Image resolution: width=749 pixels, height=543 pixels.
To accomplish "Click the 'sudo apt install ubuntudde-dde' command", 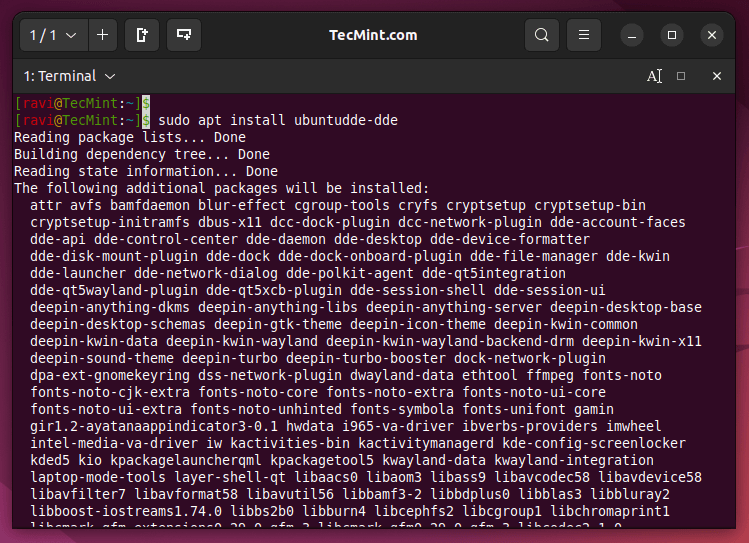I will pyautogui.click(x=278, y=120).
